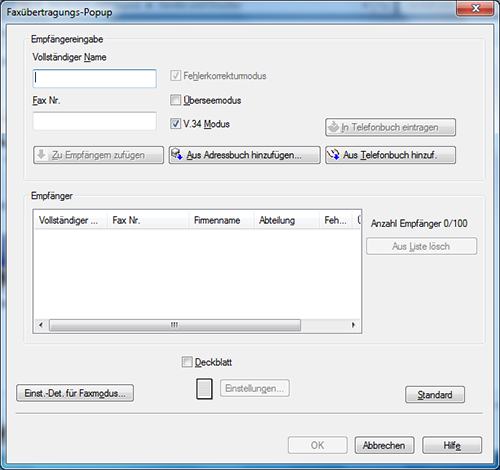Close the Faxübertragungs-Popup window
The height and width of the screenshot is (470, 500).
[x=475, y=8]
